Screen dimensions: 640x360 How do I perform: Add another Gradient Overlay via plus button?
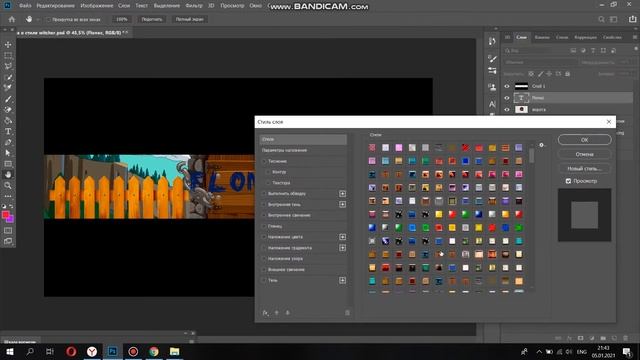342,248
